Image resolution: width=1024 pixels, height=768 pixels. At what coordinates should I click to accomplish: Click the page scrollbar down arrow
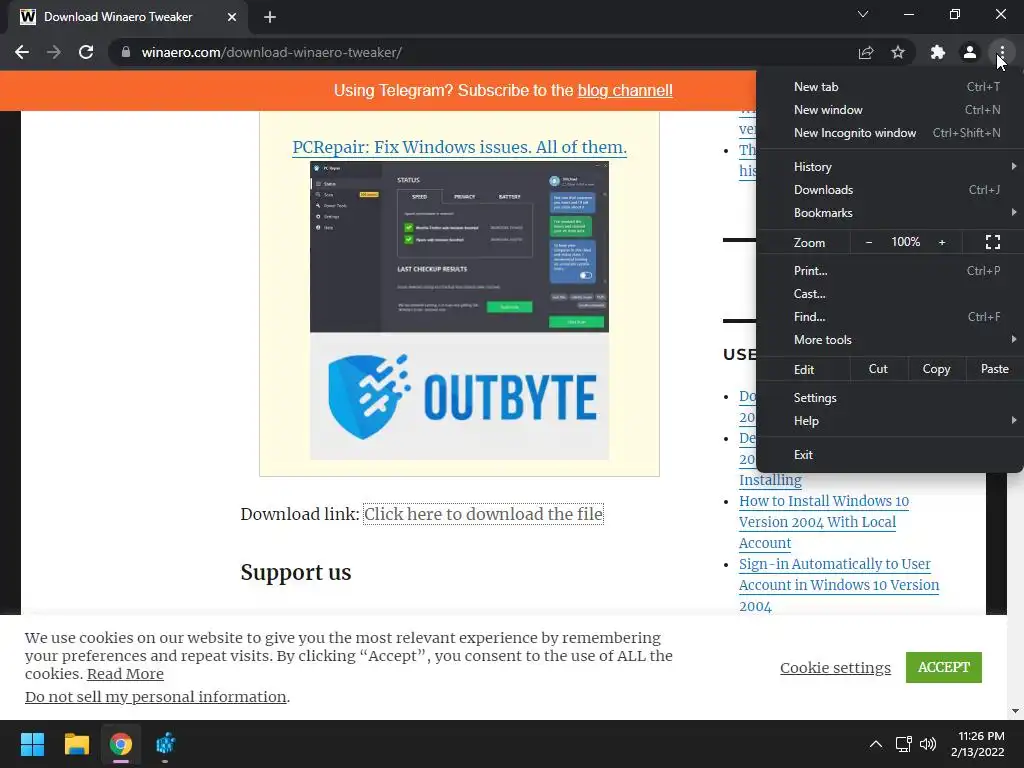pyautogui.click(x=1015, y=711)
